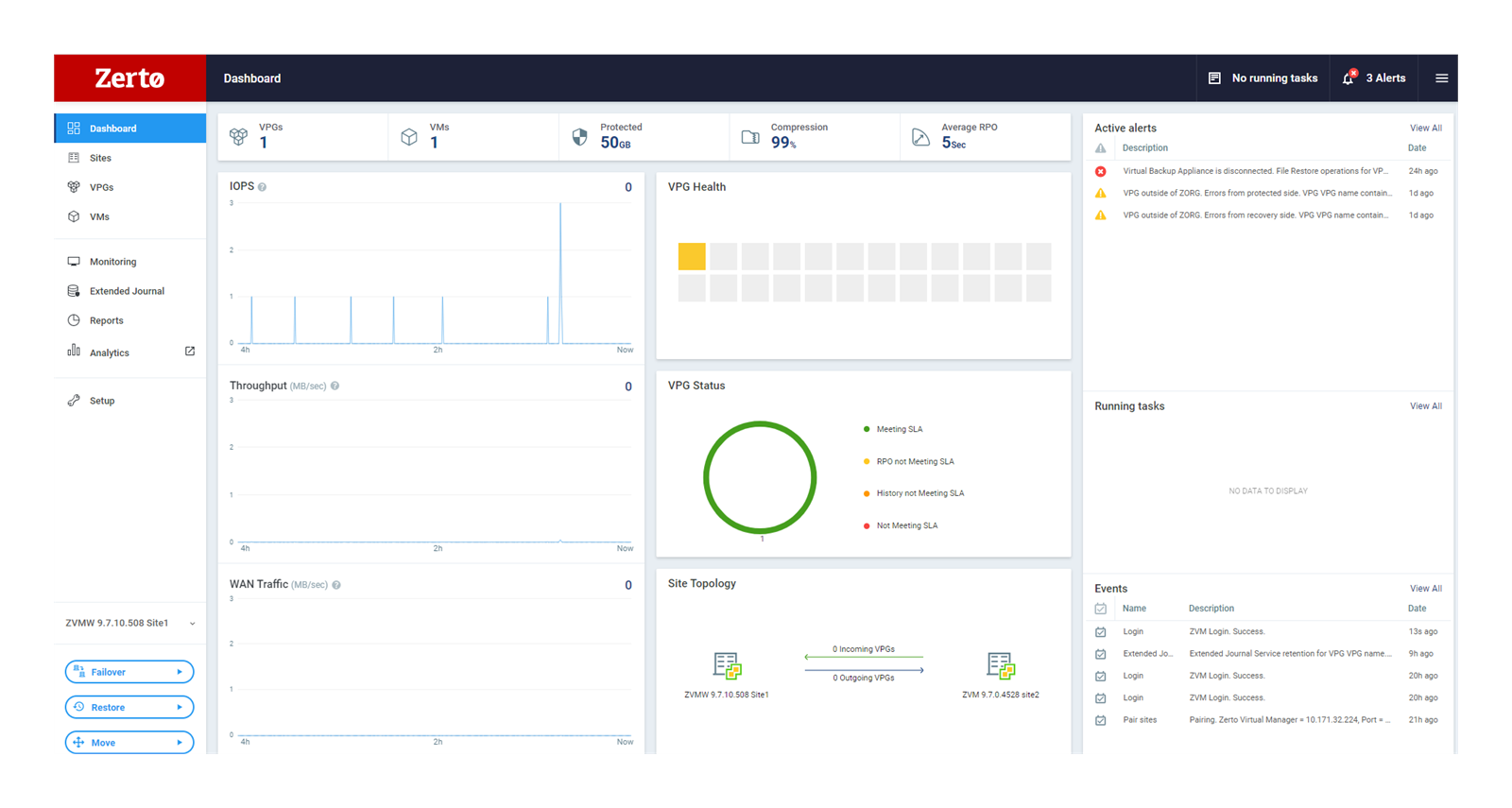Click the ZVM site2 topology icon
This screenshot has width=1512, height=808.
(x=1001, y=665)
